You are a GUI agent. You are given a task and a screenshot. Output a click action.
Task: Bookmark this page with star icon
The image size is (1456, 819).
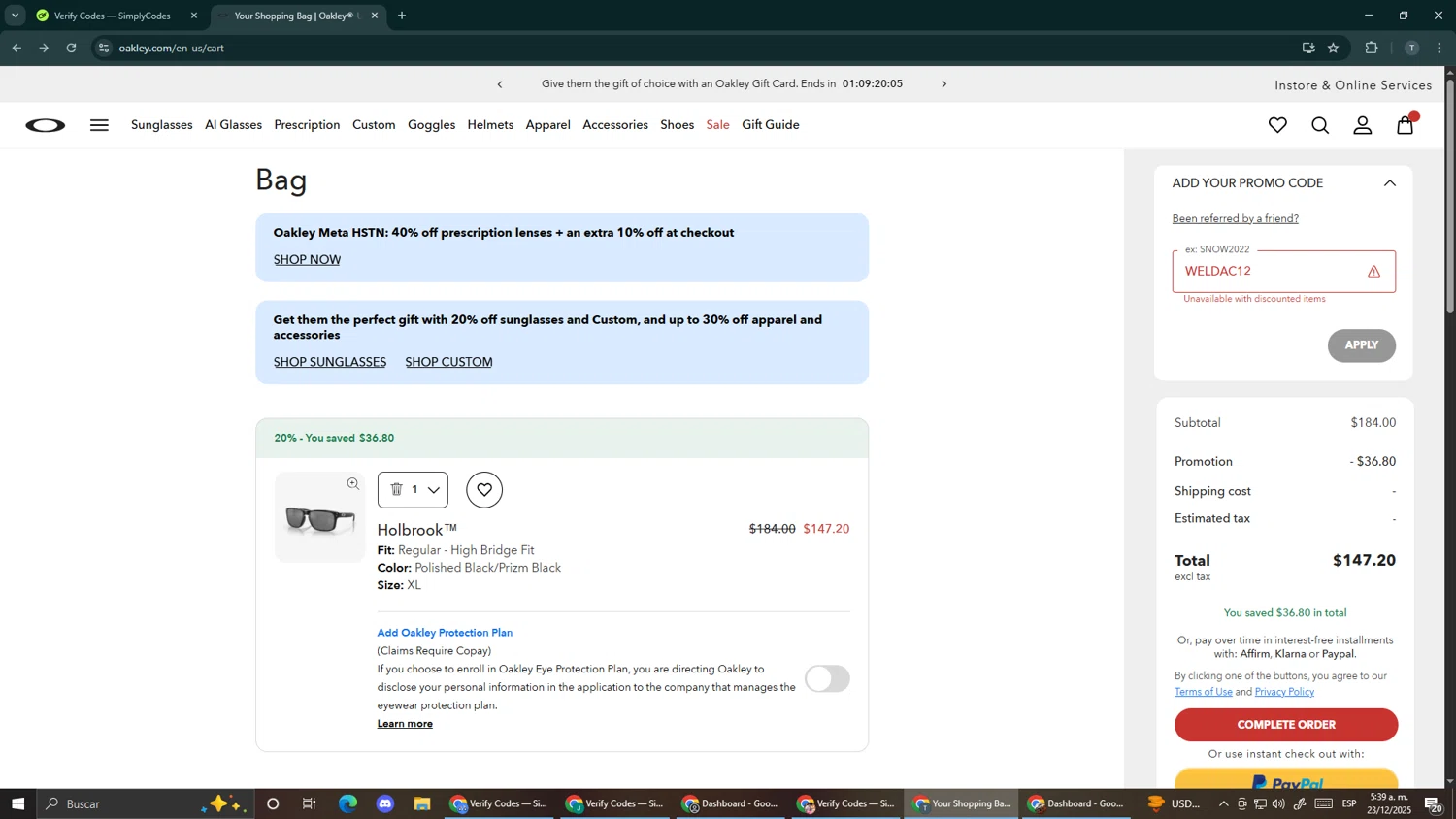coord(1333,48)
